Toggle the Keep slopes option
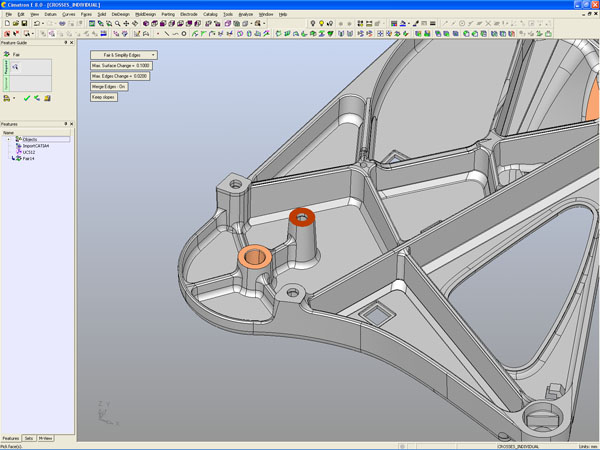 [104, 97]
